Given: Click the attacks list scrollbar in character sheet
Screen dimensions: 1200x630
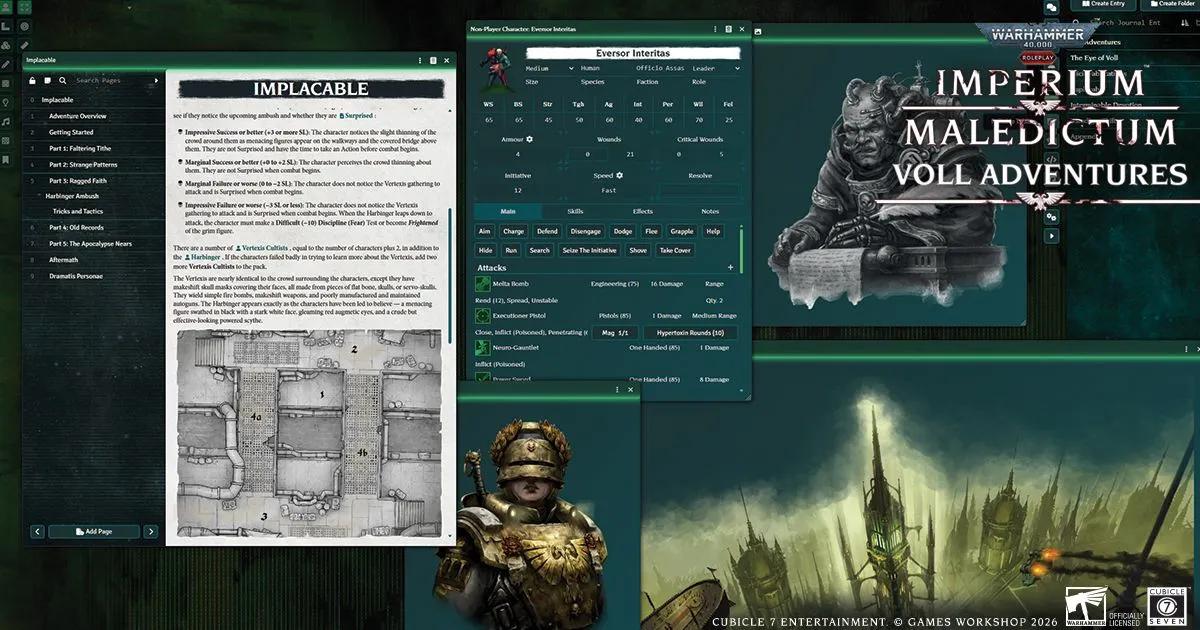Looking at the screenshot, I should (x=741, y=250).
